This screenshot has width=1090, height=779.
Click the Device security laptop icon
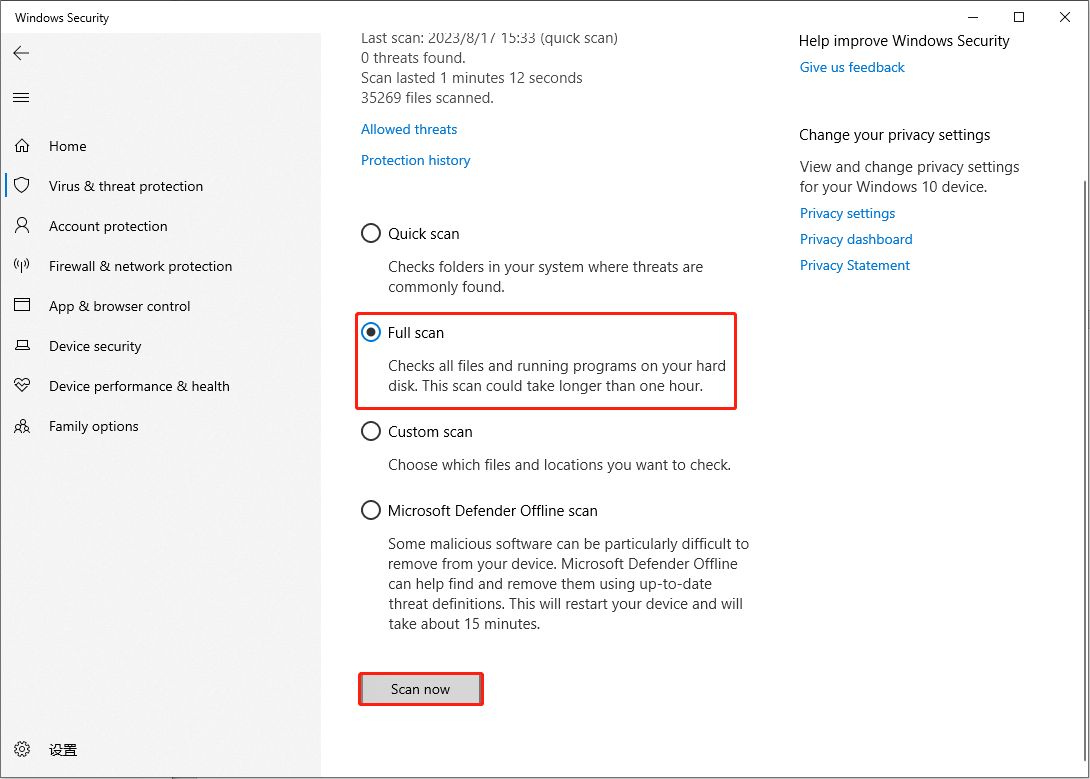pos(22,346)
